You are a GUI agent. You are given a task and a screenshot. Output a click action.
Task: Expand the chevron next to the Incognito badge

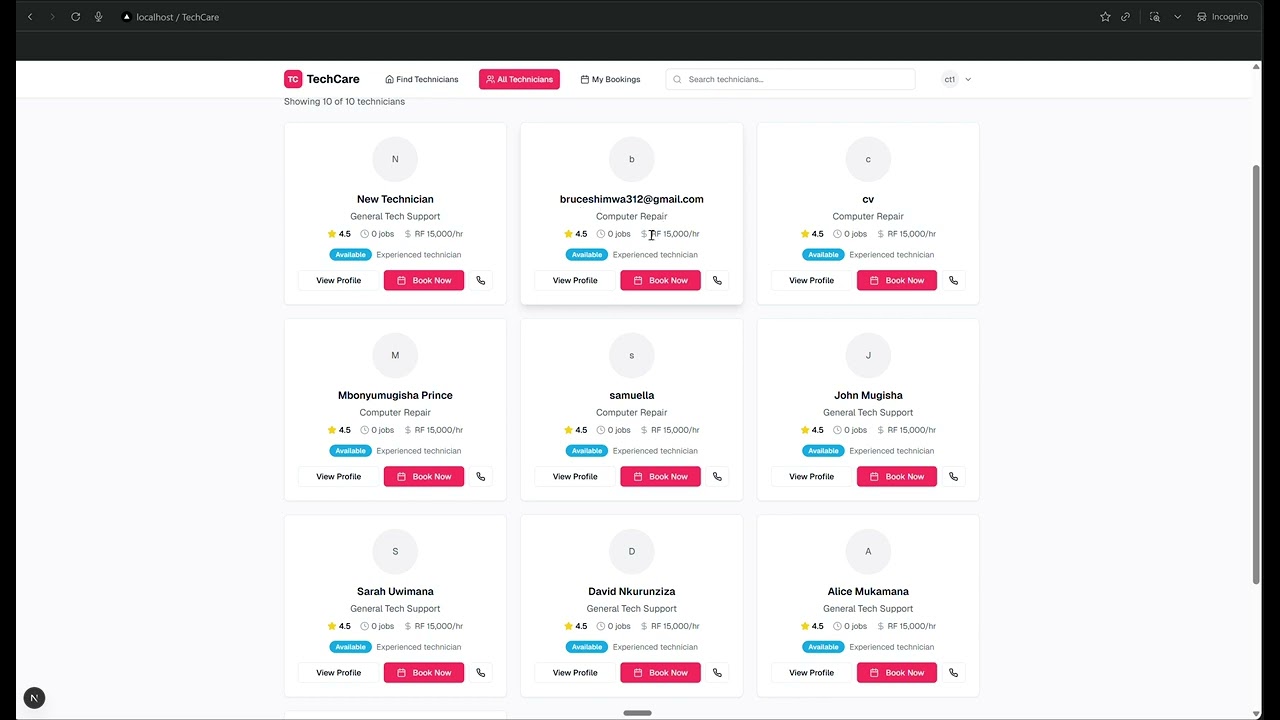(x=1177, y=16)
